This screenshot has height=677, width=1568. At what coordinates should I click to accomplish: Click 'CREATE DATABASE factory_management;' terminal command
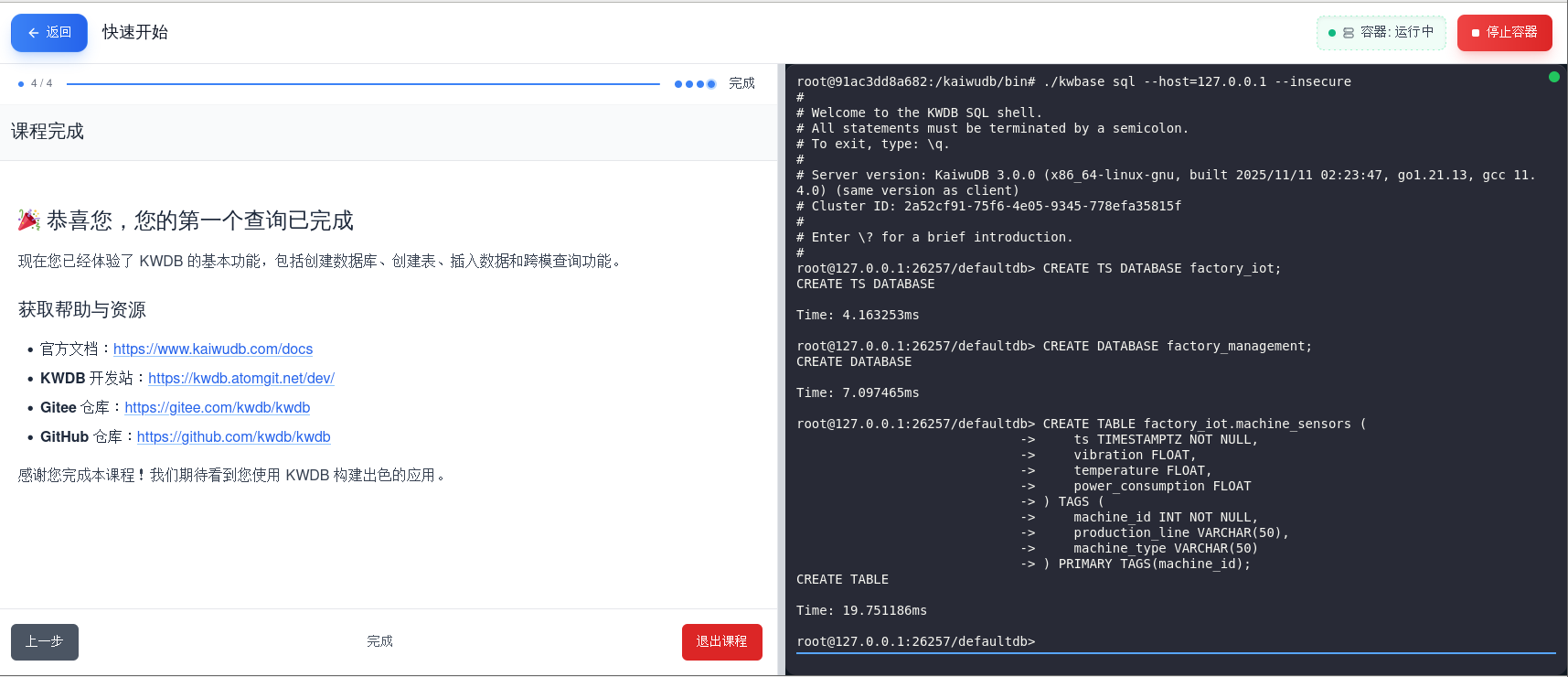tap(1178, 346)
